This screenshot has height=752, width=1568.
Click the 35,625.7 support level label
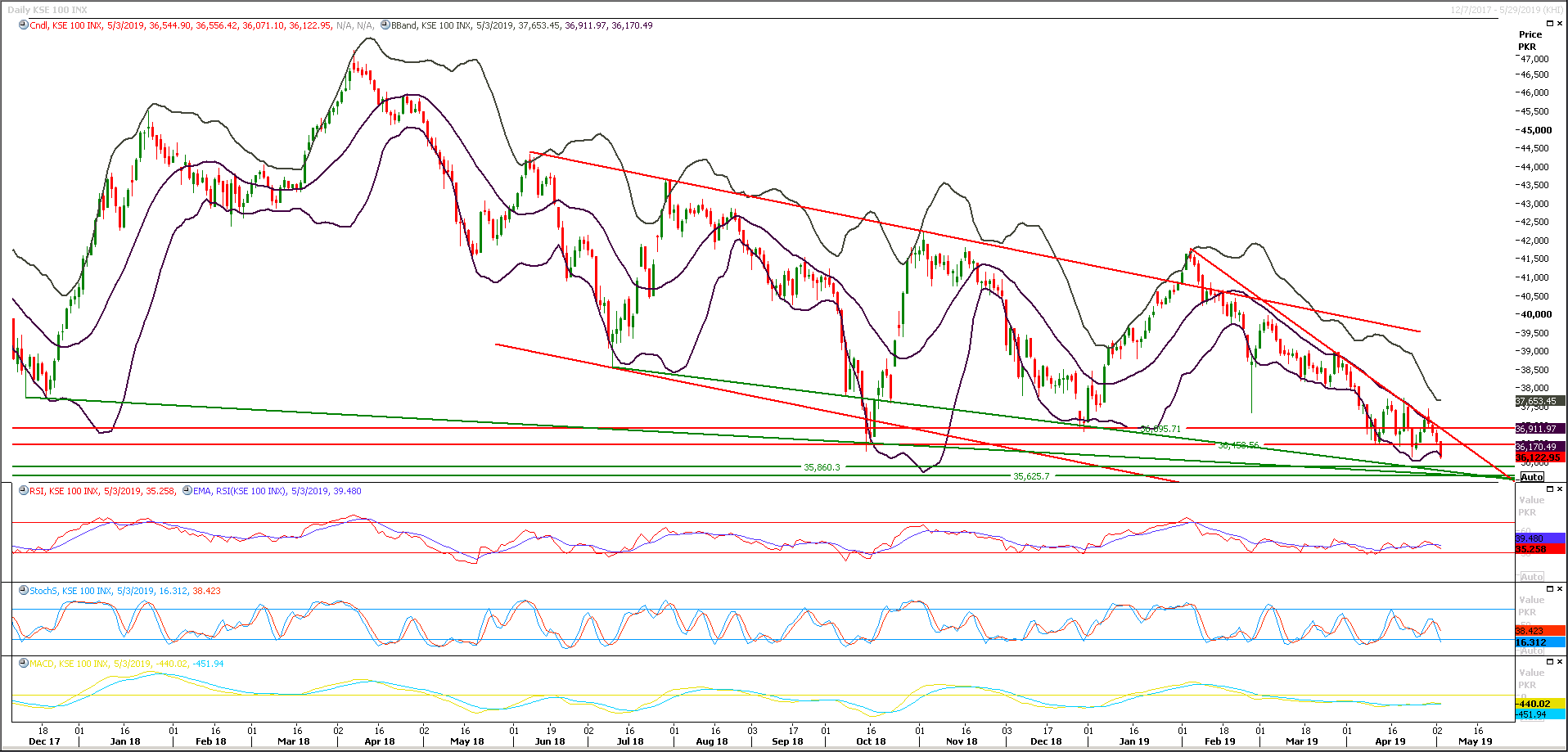click(x=1031, y=476)
